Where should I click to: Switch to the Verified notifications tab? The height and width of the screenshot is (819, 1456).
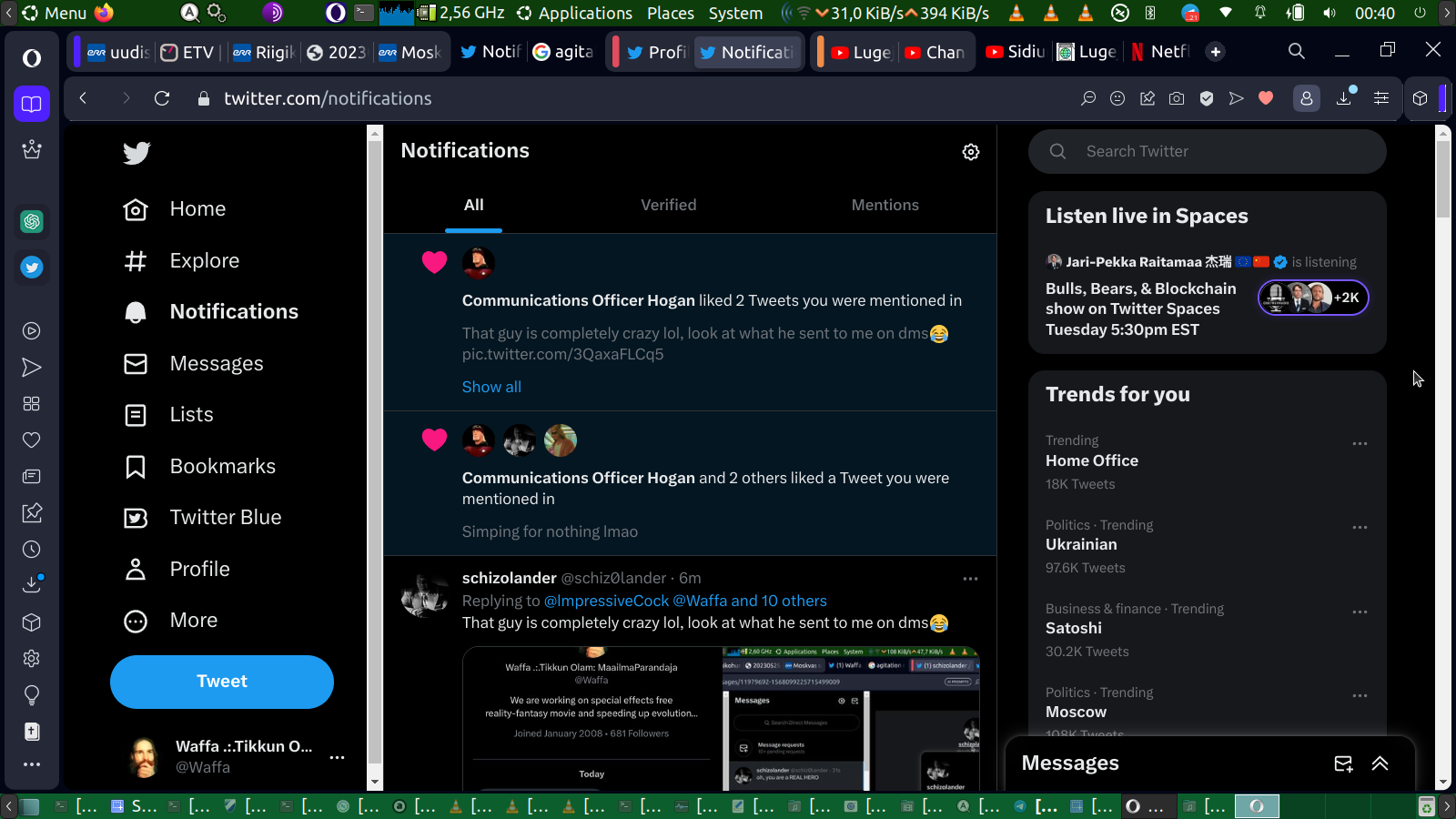coord(669,206)
